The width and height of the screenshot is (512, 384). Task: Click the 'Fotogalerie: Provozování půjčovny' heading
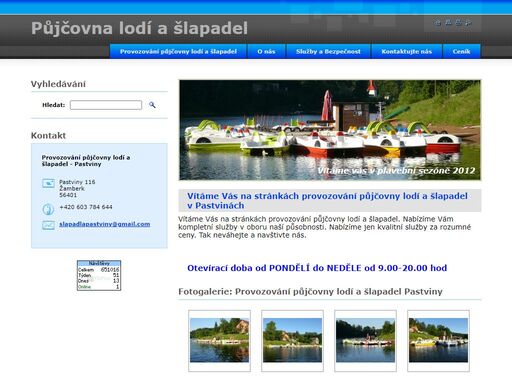click(x=310, y=292)
